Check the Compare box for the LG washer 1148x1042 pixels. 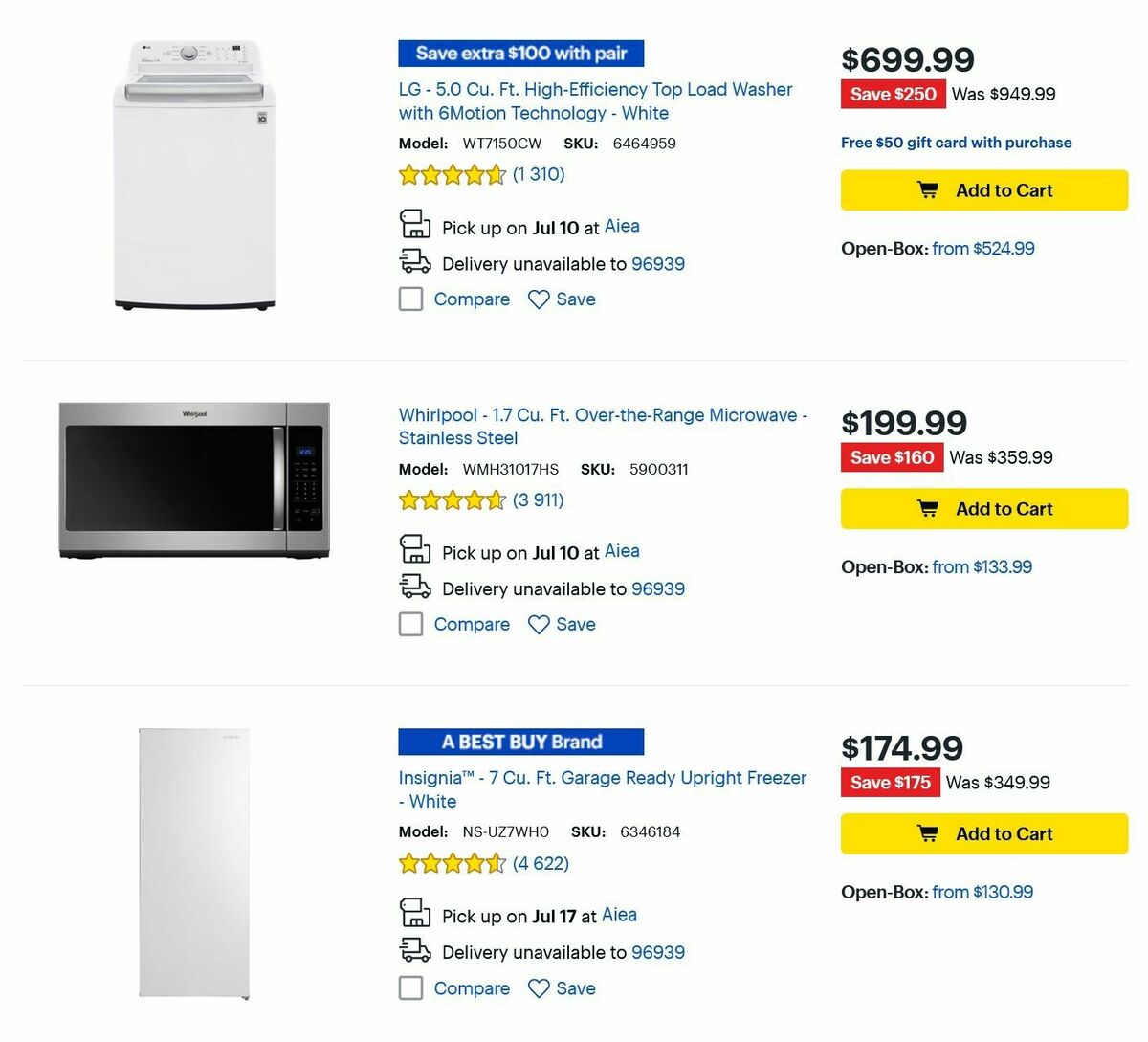pyautogui.click(x=410, y=299)
